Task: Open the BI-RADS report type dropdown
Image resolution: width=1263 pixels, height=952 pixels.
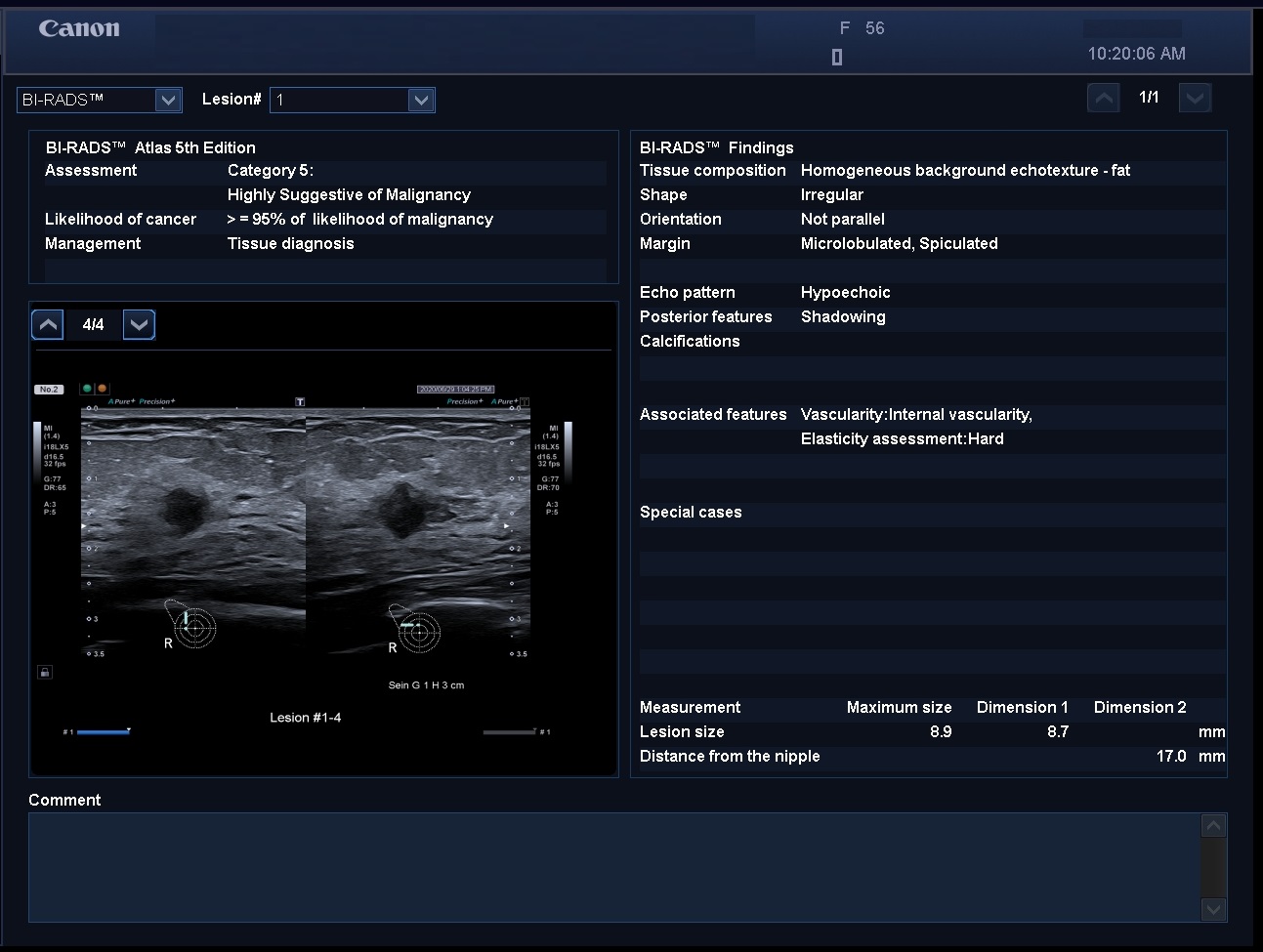Action: pos(168,100)
